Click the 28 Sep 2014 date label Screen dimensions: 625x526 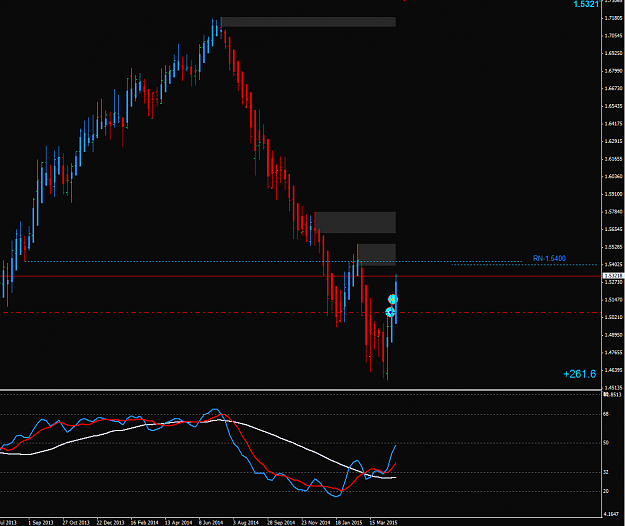click(x=281, y=522)
